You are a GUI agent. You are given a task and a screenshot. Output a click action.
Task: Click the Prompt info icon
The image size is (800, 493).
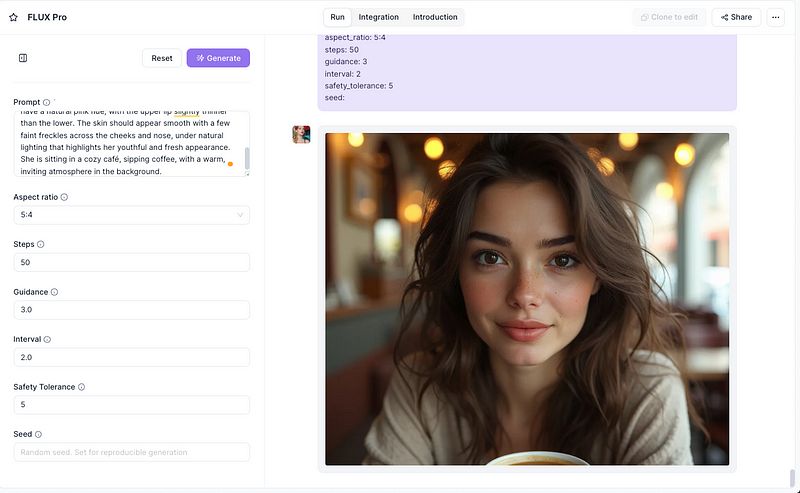click(x=46, y=102)
